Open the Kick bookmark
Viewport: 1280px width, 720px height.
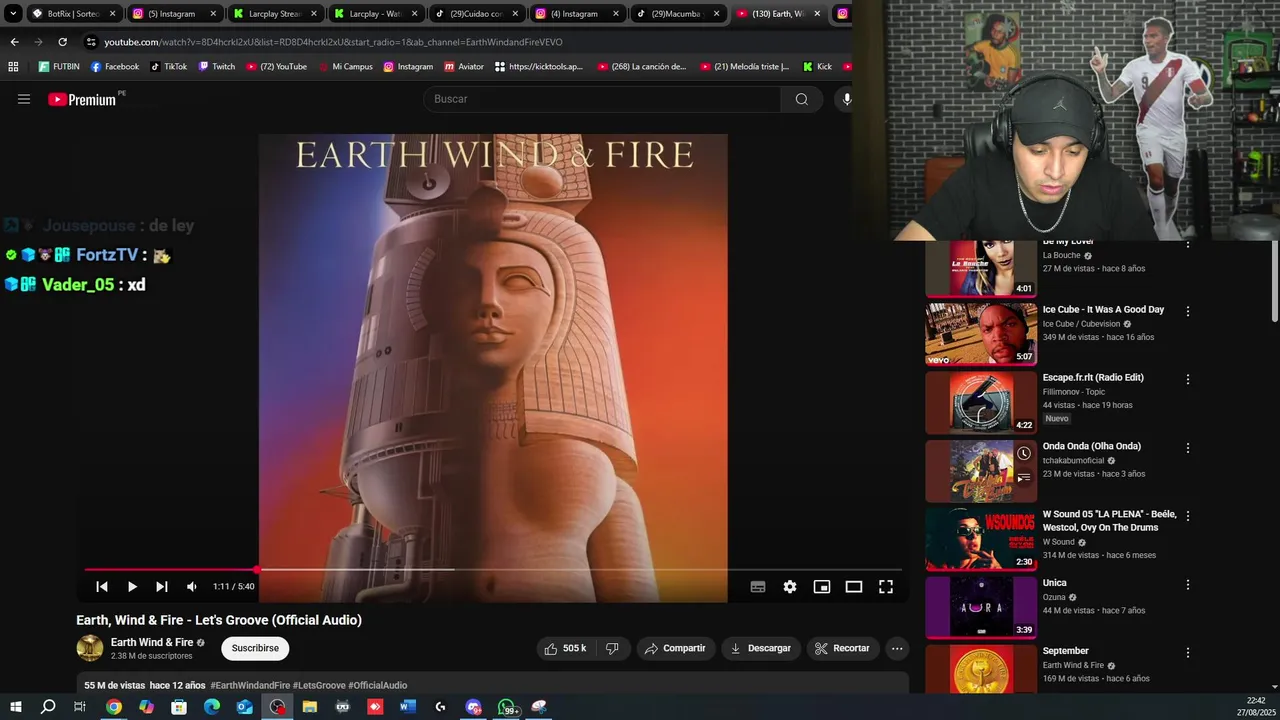(817, 67)
